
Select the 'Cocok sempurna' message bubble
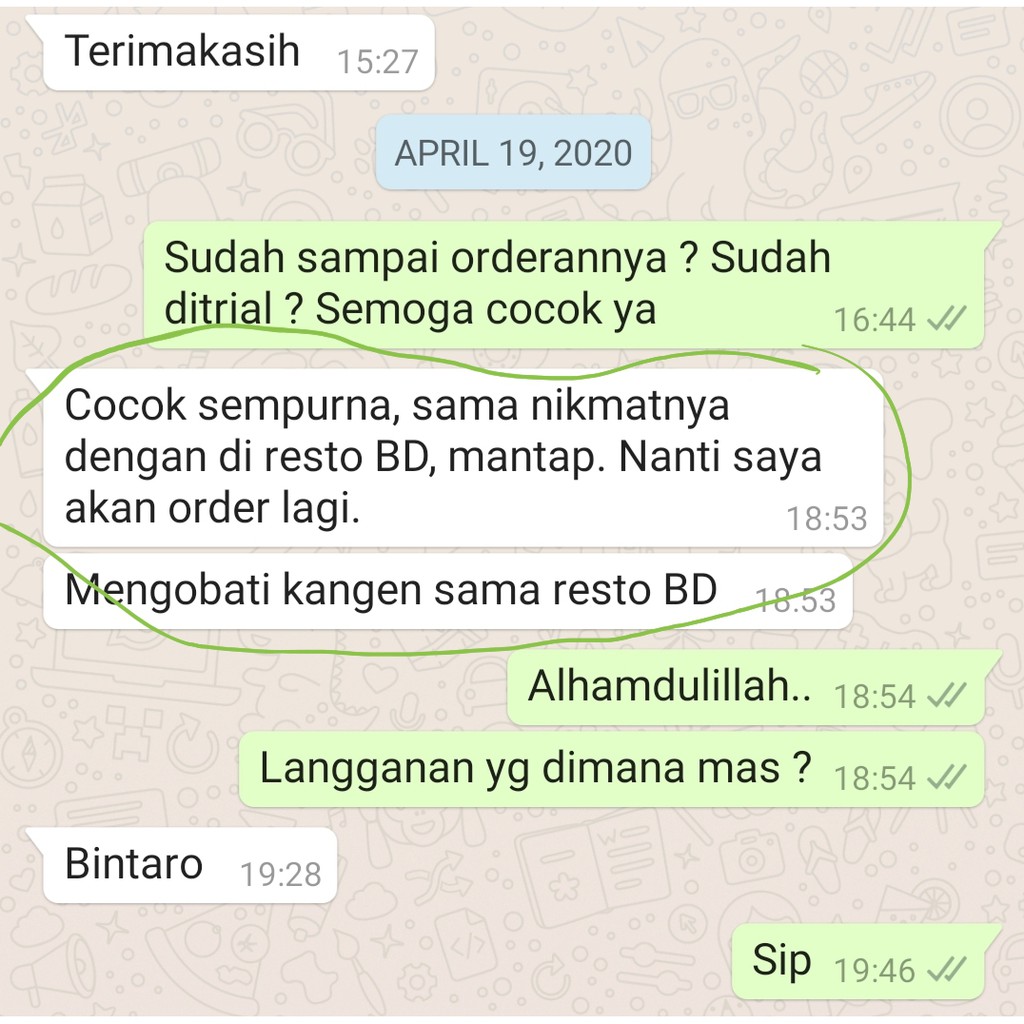click(463, 458)
